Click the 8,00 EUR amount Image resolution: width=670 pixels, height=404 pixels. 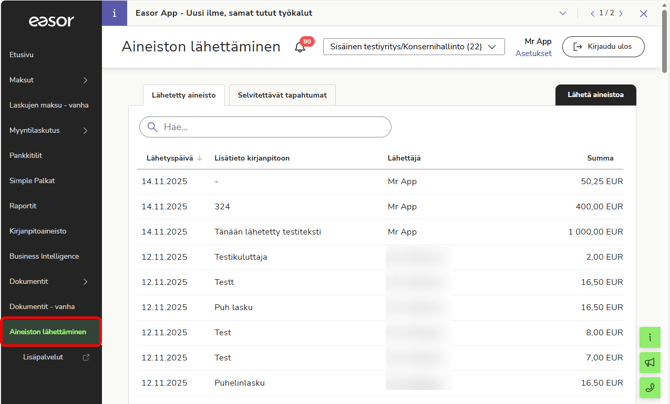604,333
